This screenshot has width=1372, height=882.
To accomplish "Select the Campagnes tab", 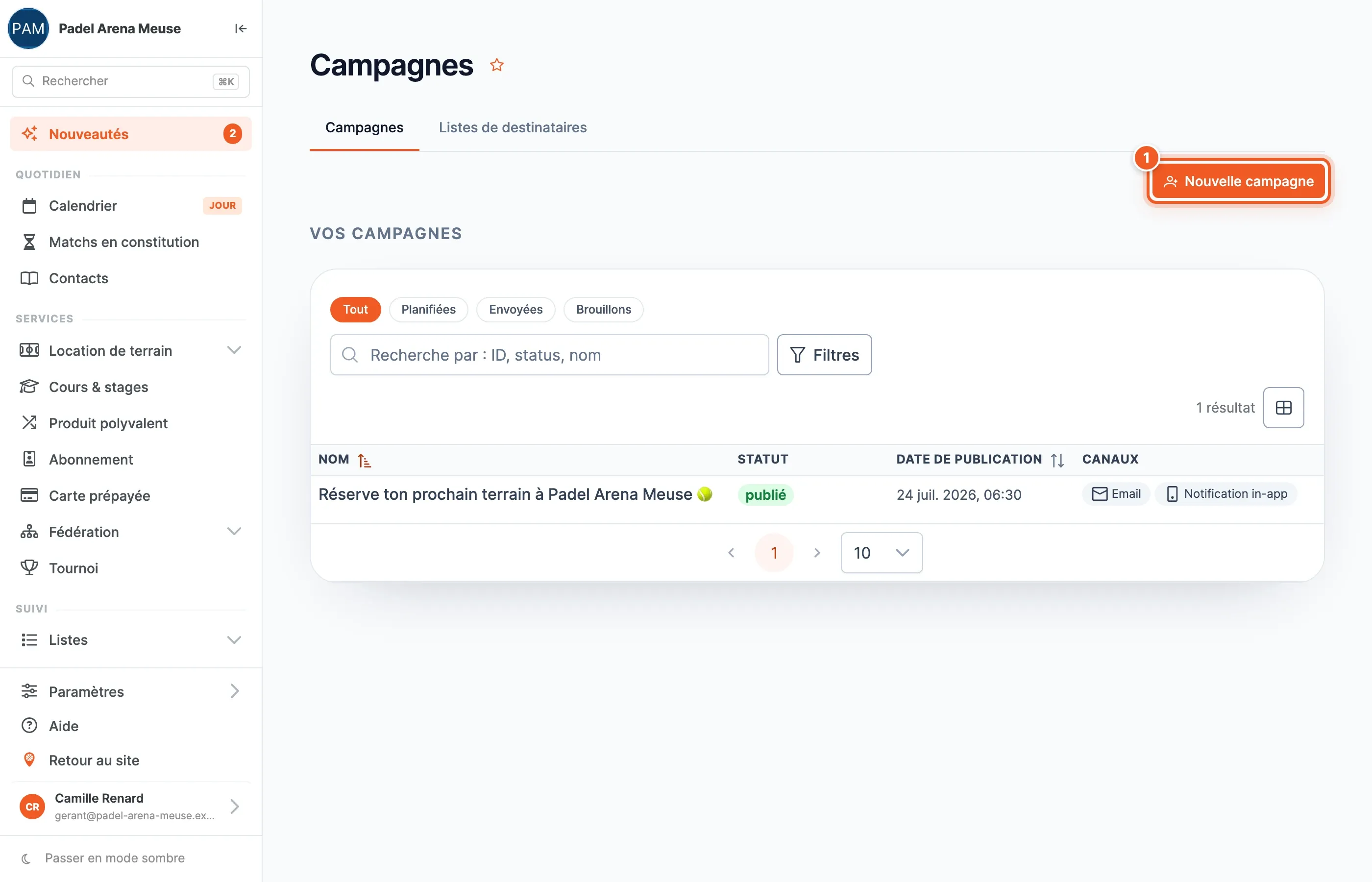I will (x=364, y=127).
